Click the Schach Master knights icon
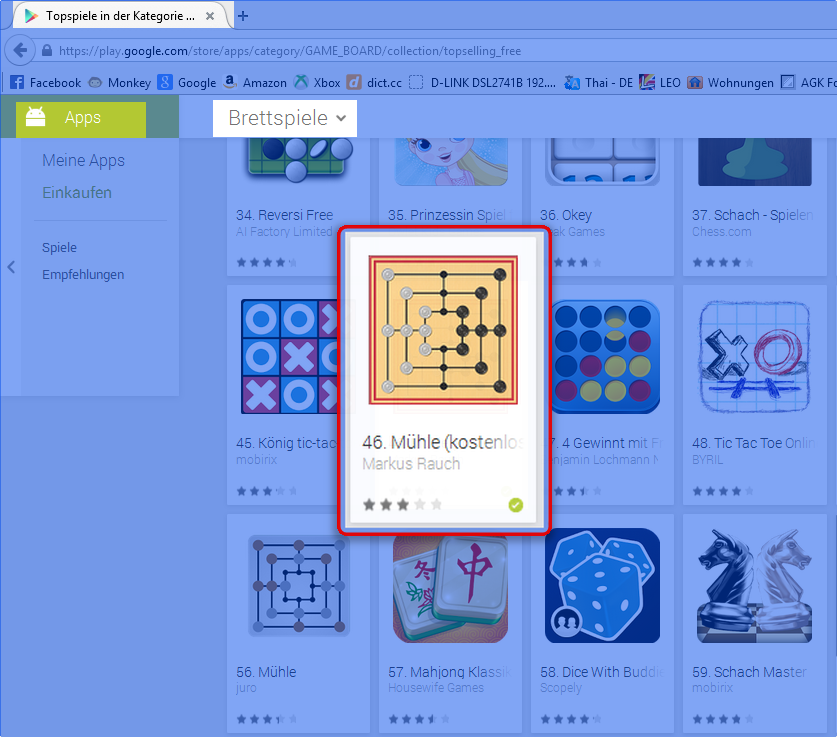Image resolution: width=837 pixels, height=737 pixels. click(x=755, y=586)
